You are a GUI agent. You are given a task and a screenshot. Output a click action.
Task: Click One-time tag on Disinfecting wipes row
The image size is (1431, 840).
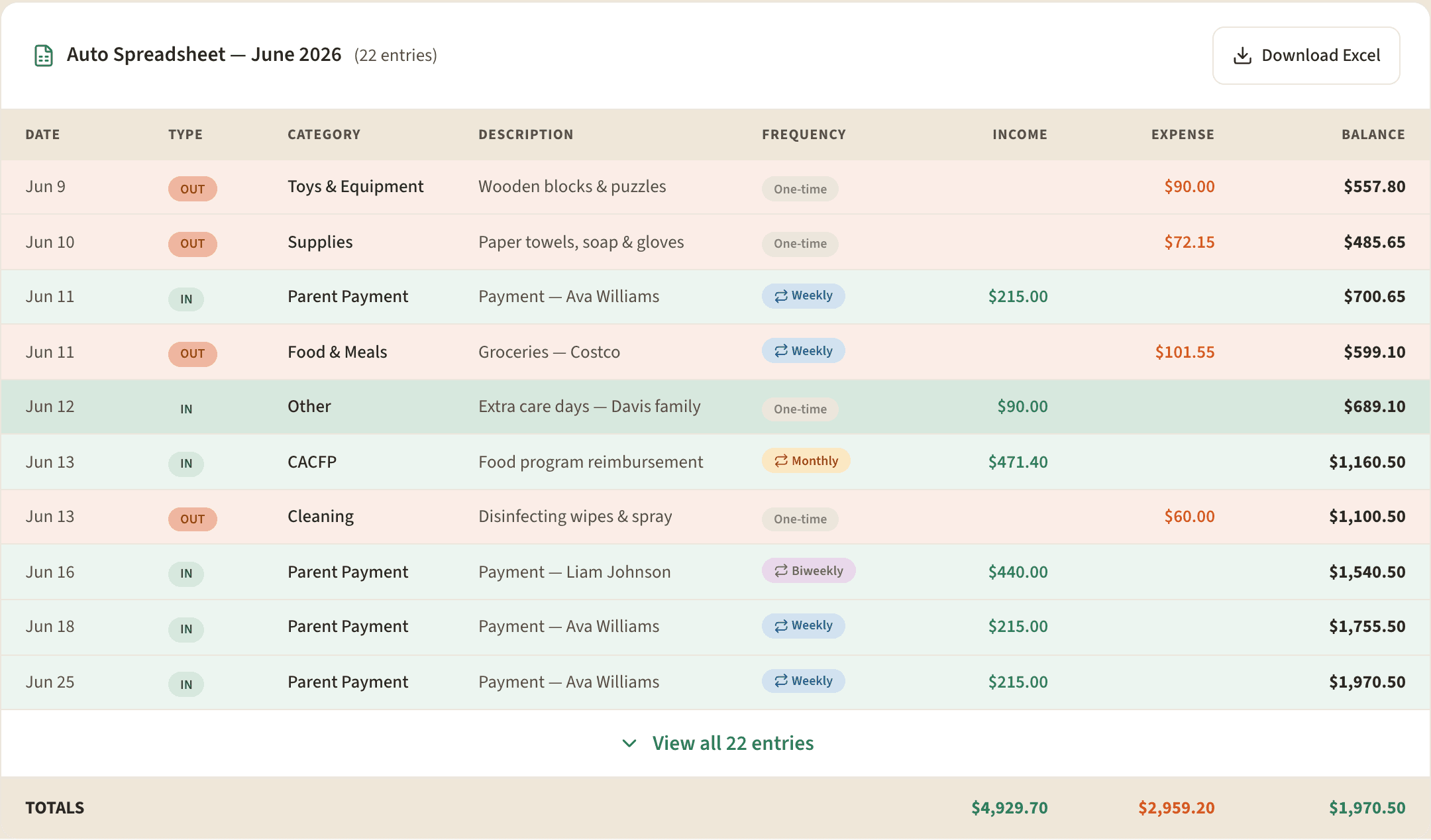(x=800, y=519)
